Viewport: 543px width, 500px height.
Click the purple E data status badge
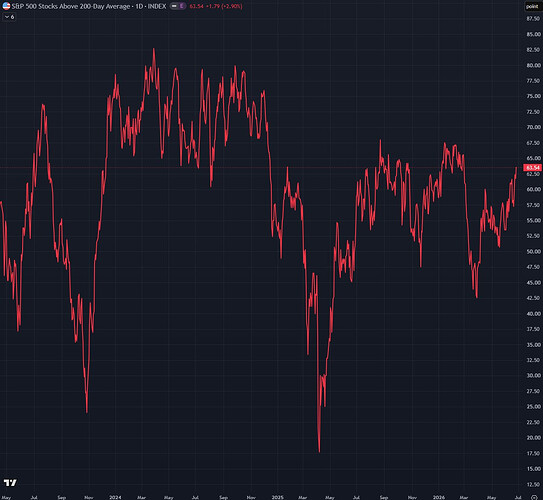(x=181, y=6)
